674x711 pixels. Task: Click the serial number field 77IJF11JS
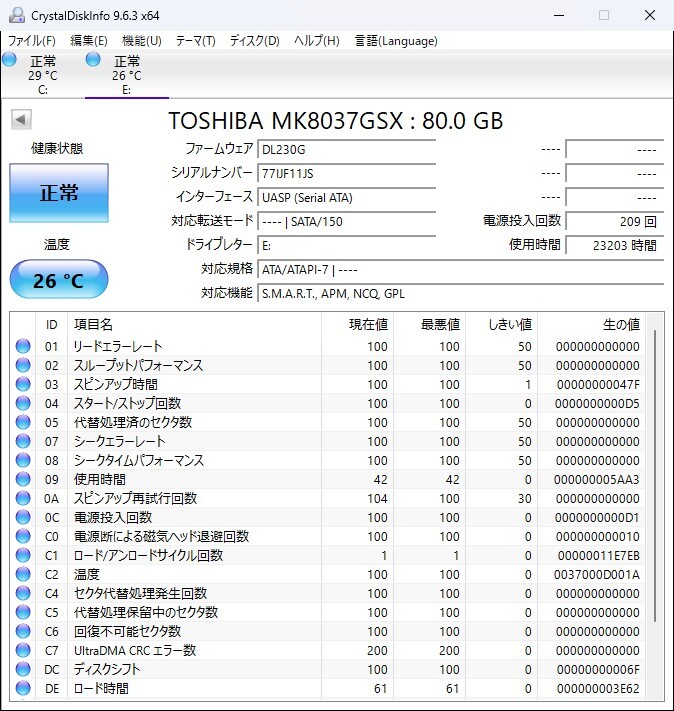[347, 174]
